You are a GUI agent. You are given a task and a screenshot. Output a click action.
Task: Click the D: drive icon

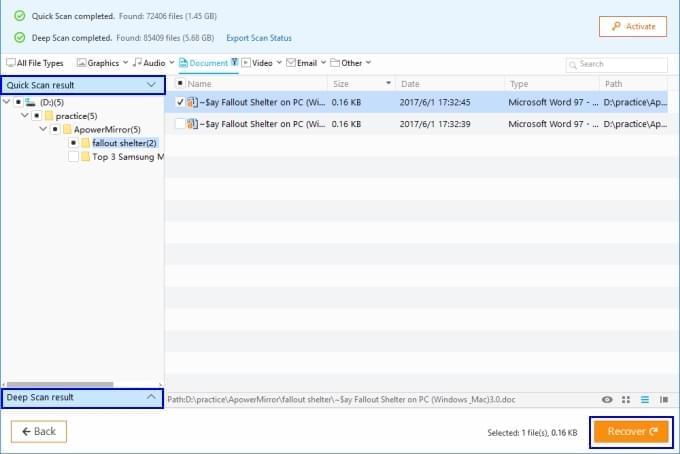pos(31,102)
